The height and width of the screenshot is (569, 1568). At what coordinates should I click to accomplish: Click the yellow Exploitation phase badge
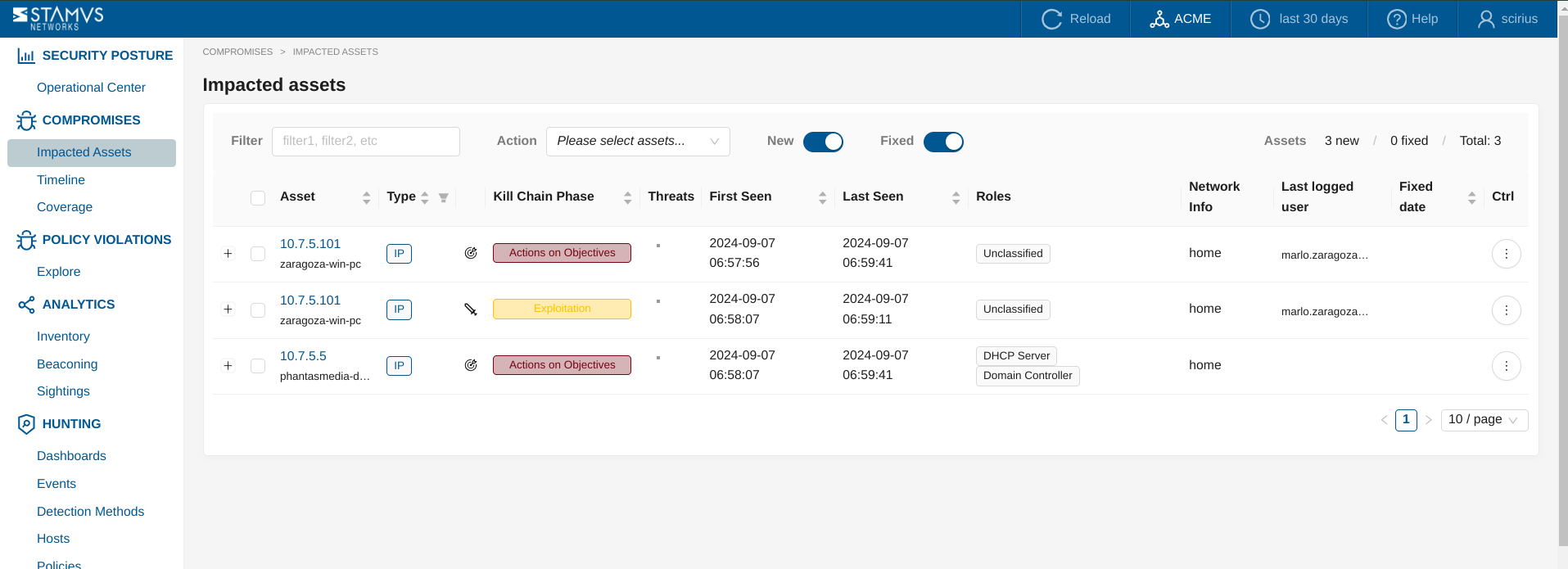coord(562,309)
